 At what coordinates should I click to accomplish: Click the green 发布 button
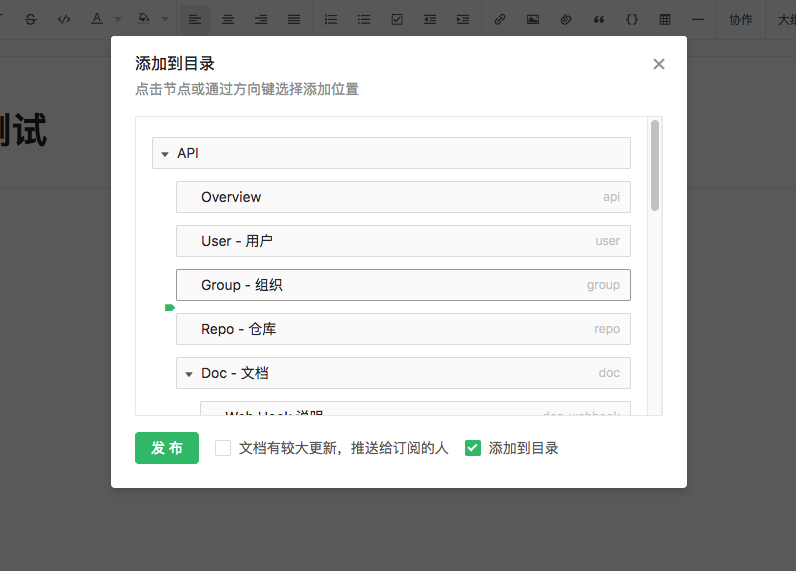coord(167,448)
